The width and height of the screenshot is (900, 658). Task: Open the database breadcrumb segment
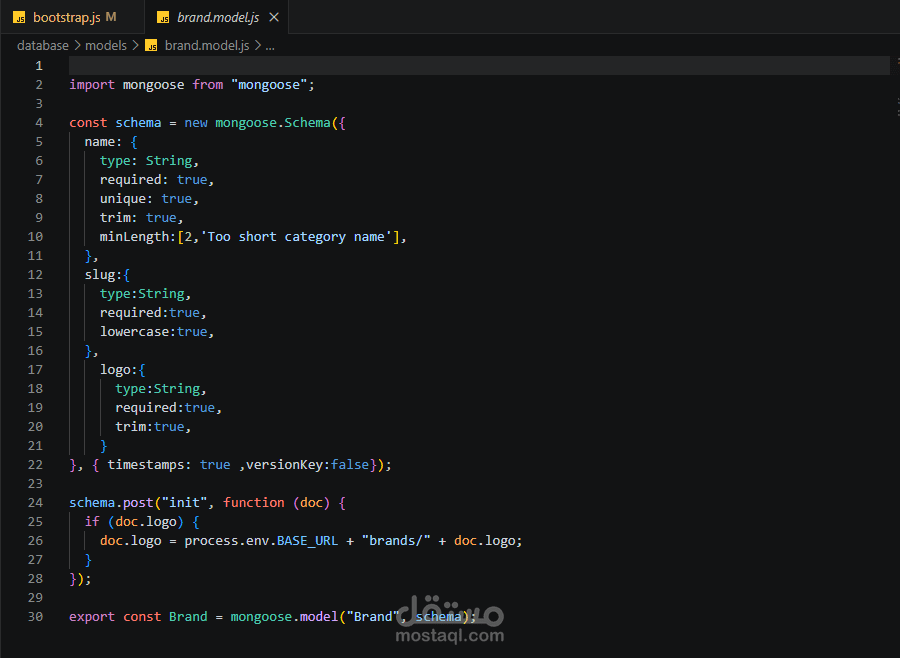click(42, 45)
